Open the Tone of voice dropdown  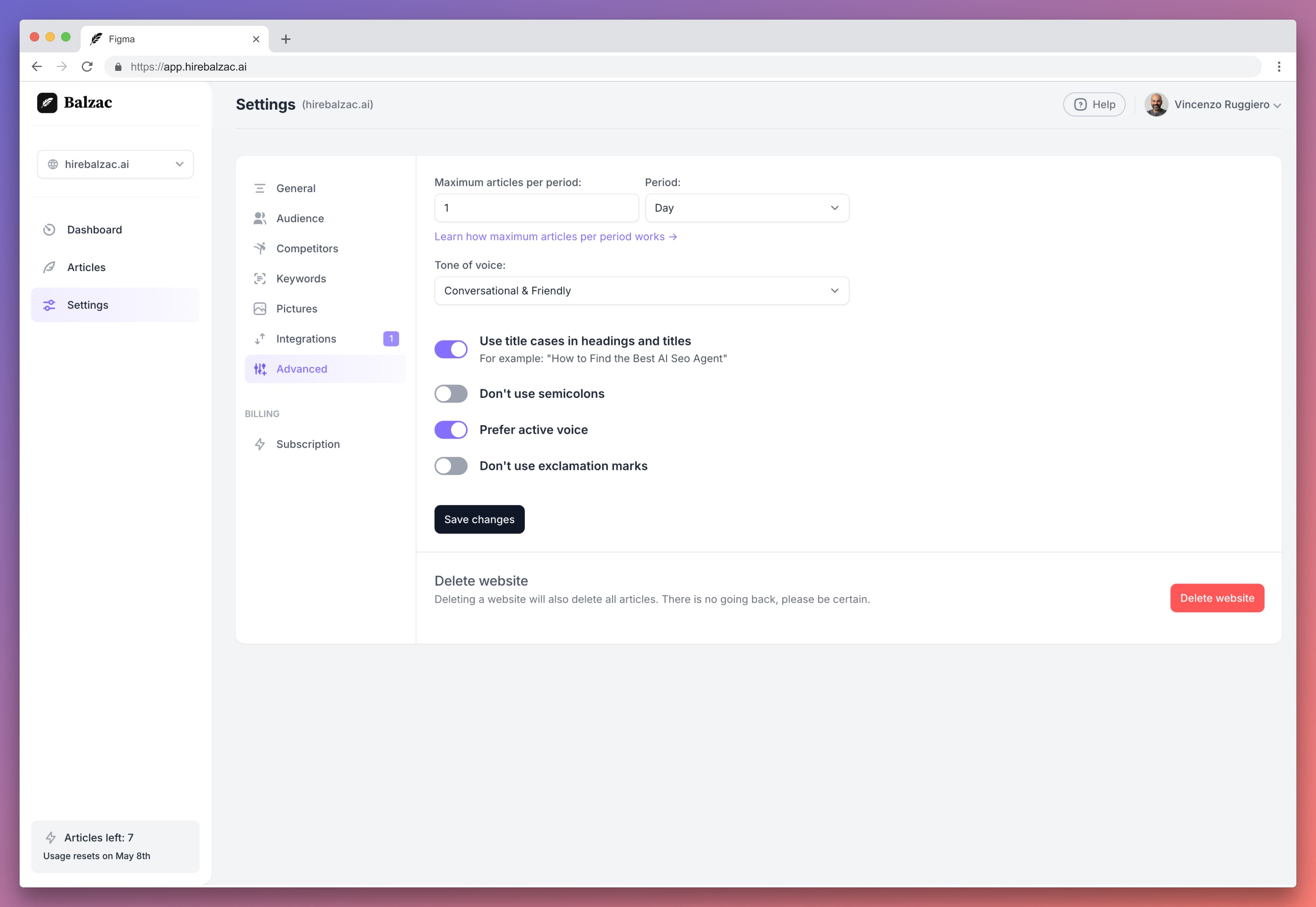click(641, 291)
